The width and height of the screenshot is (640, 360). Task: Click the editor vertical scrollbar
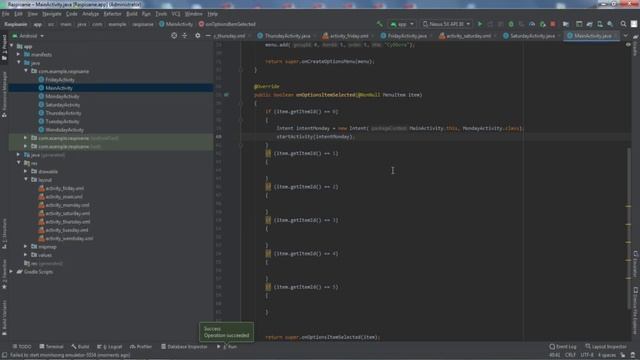(629, 229)
